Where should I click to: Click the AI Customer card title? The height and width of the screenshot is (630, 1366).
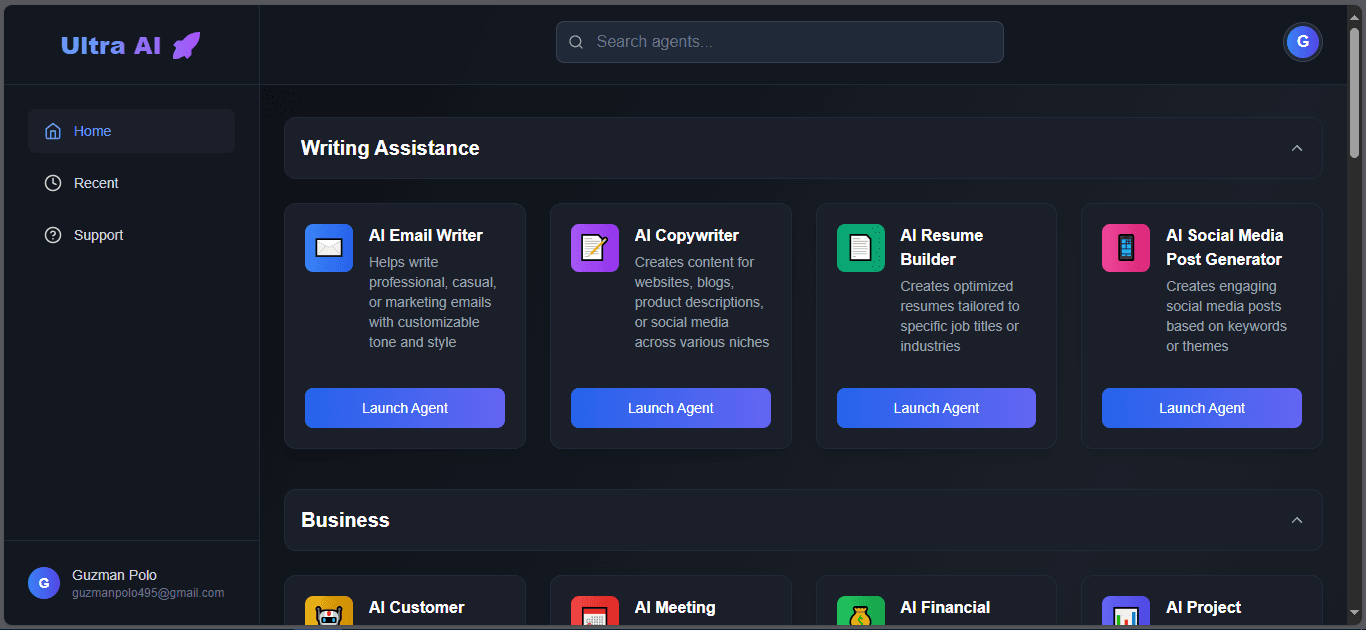[417, 607]
